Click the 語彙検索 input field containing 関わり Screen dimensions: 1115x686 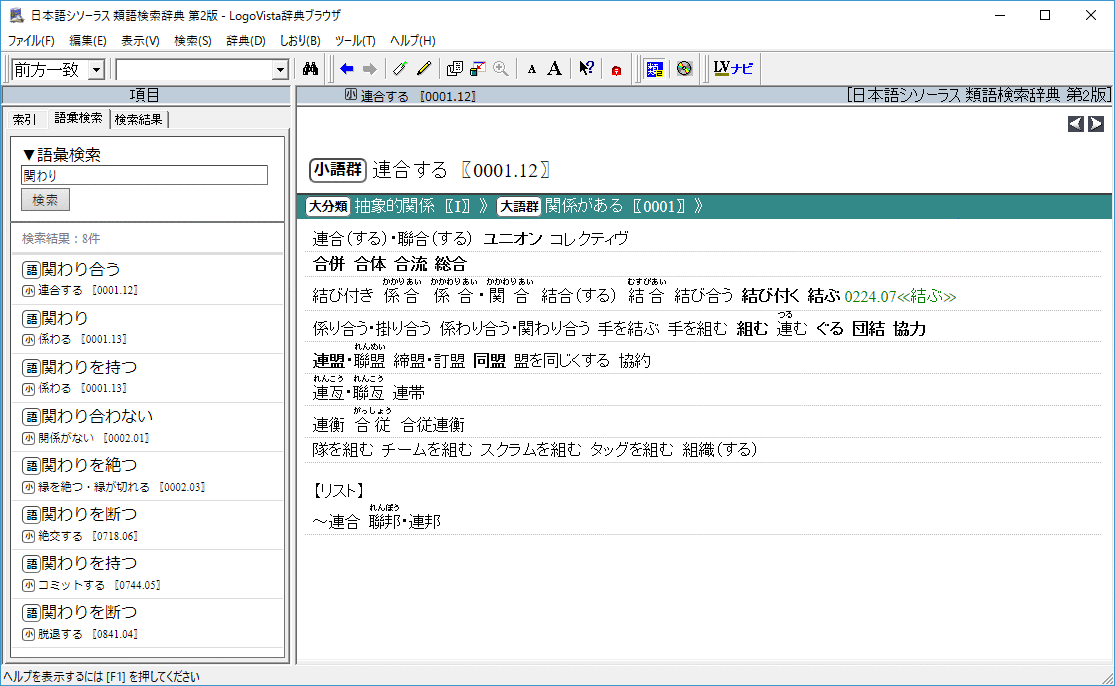[x=144, y=175]
